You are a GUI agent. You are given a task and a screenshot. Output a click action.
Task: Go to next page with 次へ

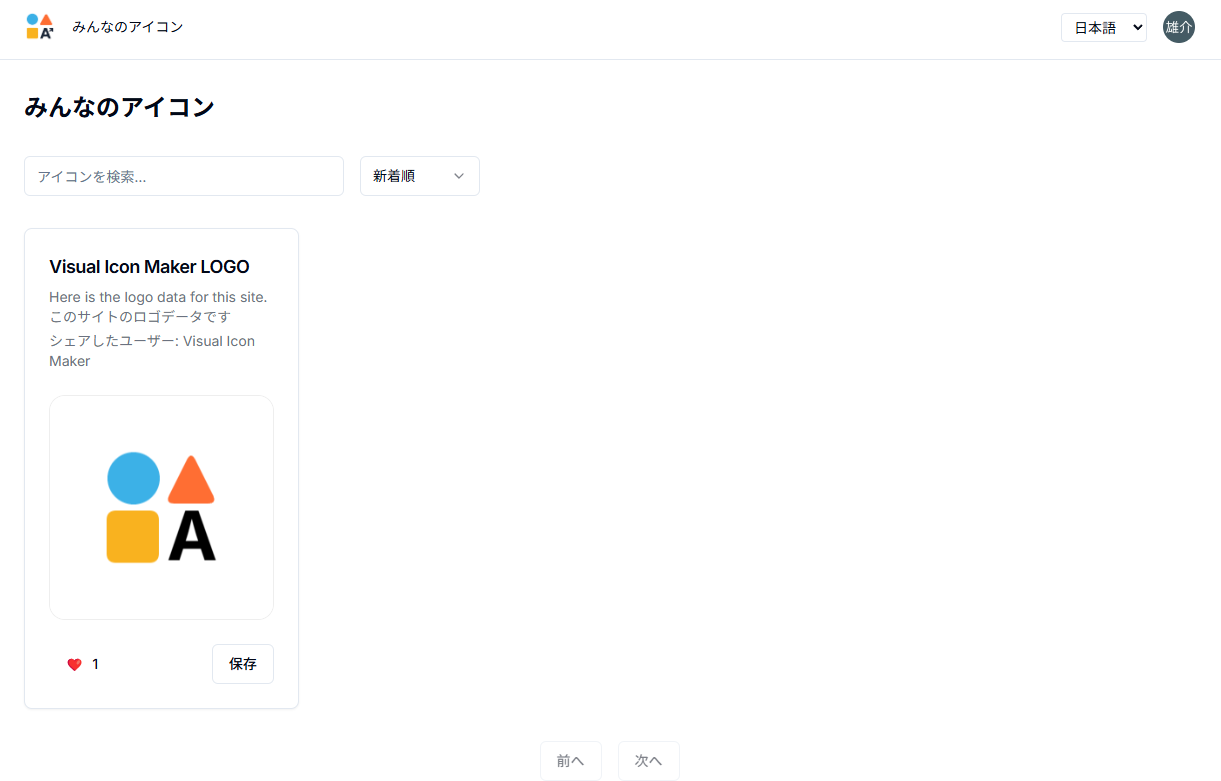tap(648, 761)
